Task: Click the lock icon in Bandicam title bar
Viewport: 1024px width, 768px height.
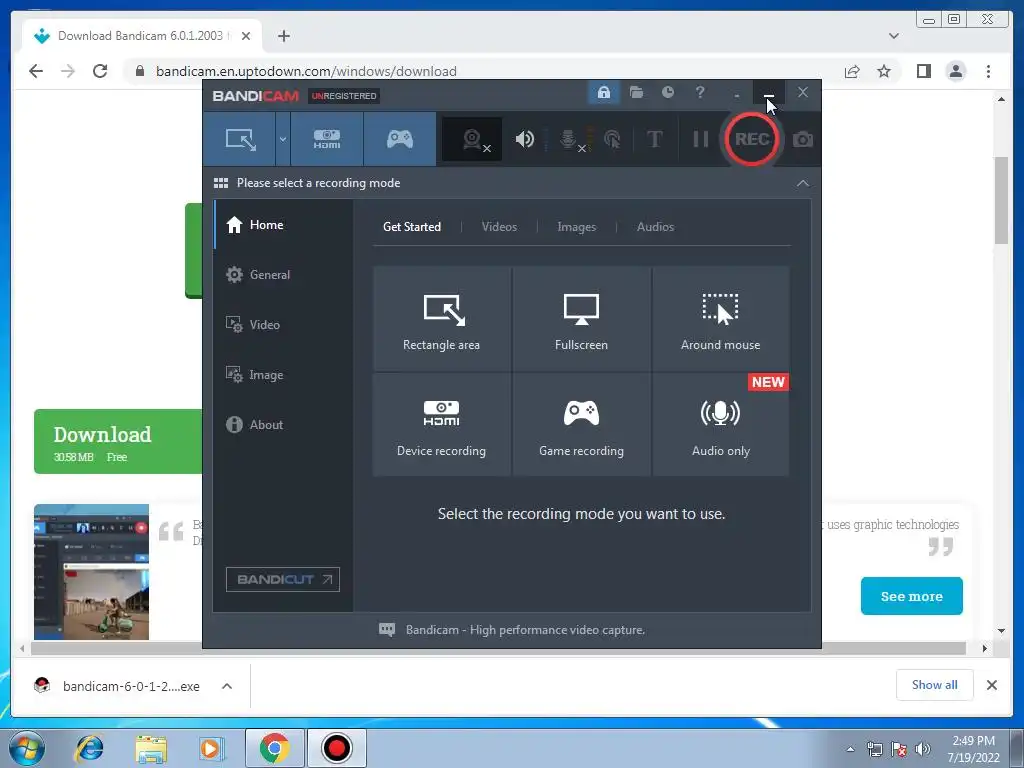Action: (603, 93)
